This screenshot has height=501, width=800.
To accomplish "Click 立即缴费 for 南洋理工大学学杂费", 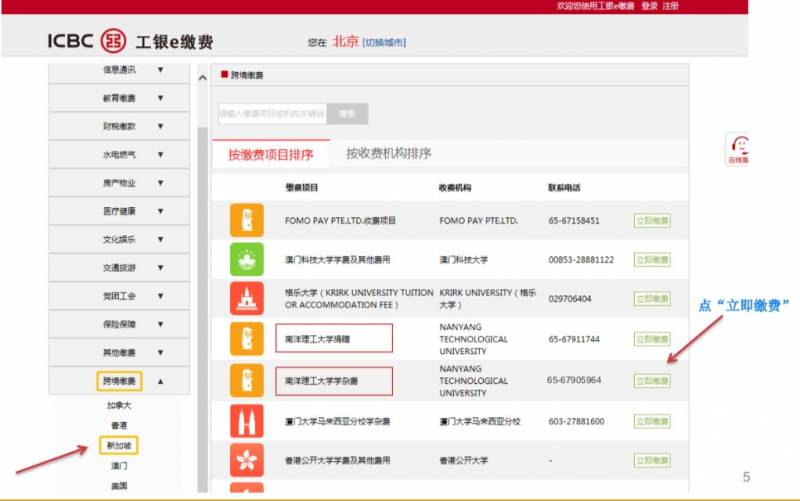I will click(652, 381).
